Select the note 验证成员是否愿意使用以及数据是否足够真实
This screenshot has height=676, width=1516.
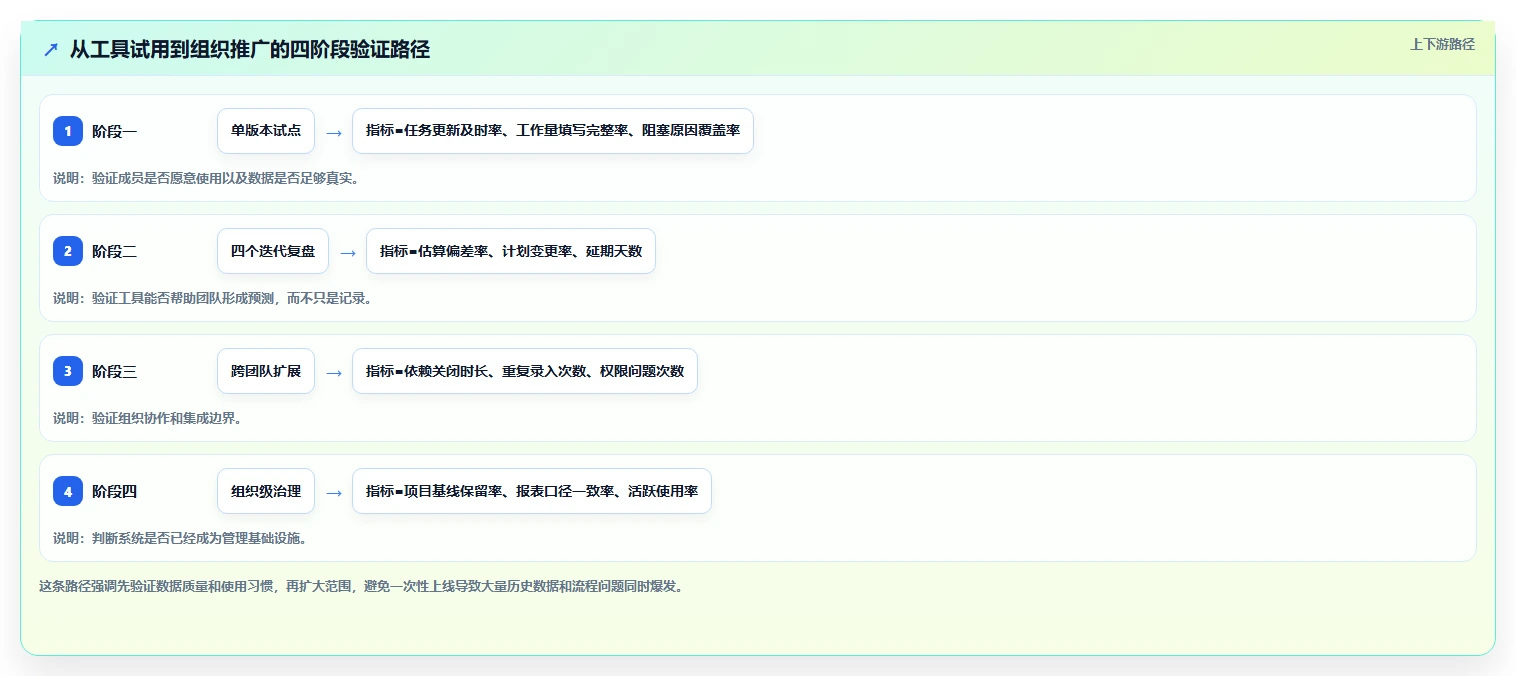click(206, 178)
